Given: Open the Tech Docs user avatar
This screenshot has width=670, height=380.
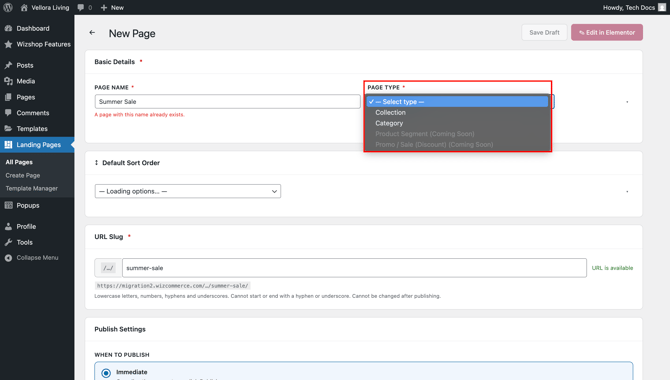Looking at the screenshot, I should coord(662,7).
